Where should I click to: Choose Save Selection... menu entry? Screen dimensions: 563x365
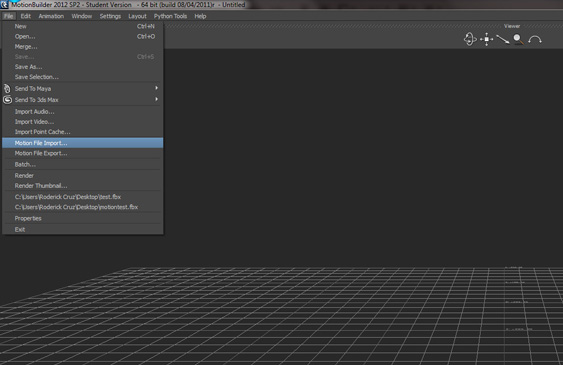tap(83, 77)
